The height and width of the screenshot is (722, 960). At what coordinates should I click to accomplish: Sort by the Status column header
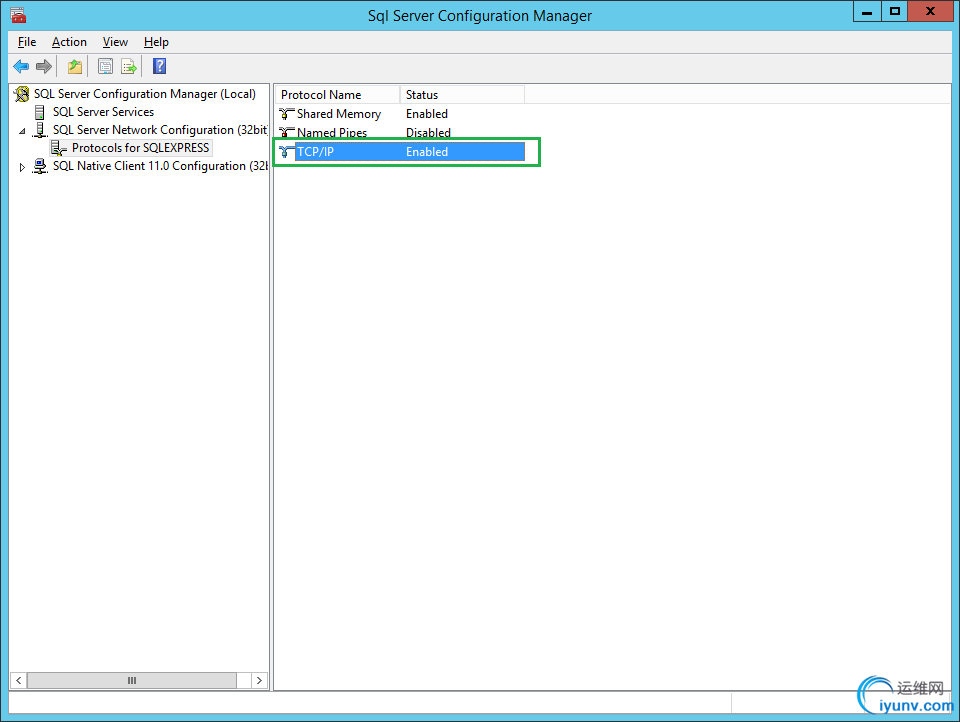[462, 95]
